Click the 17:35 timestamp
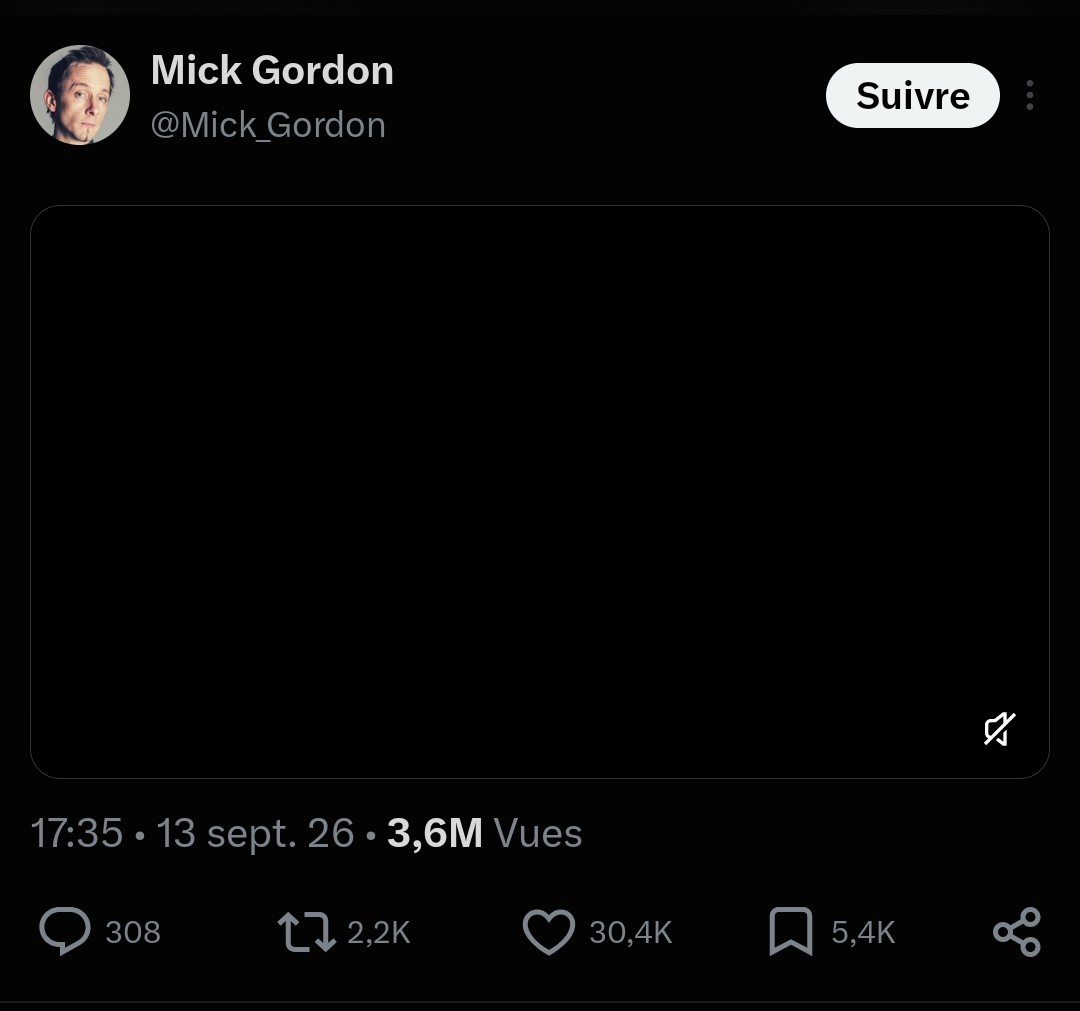Screen dimensions: 1080x1011 pyautogui.click(x=76, y=833)
